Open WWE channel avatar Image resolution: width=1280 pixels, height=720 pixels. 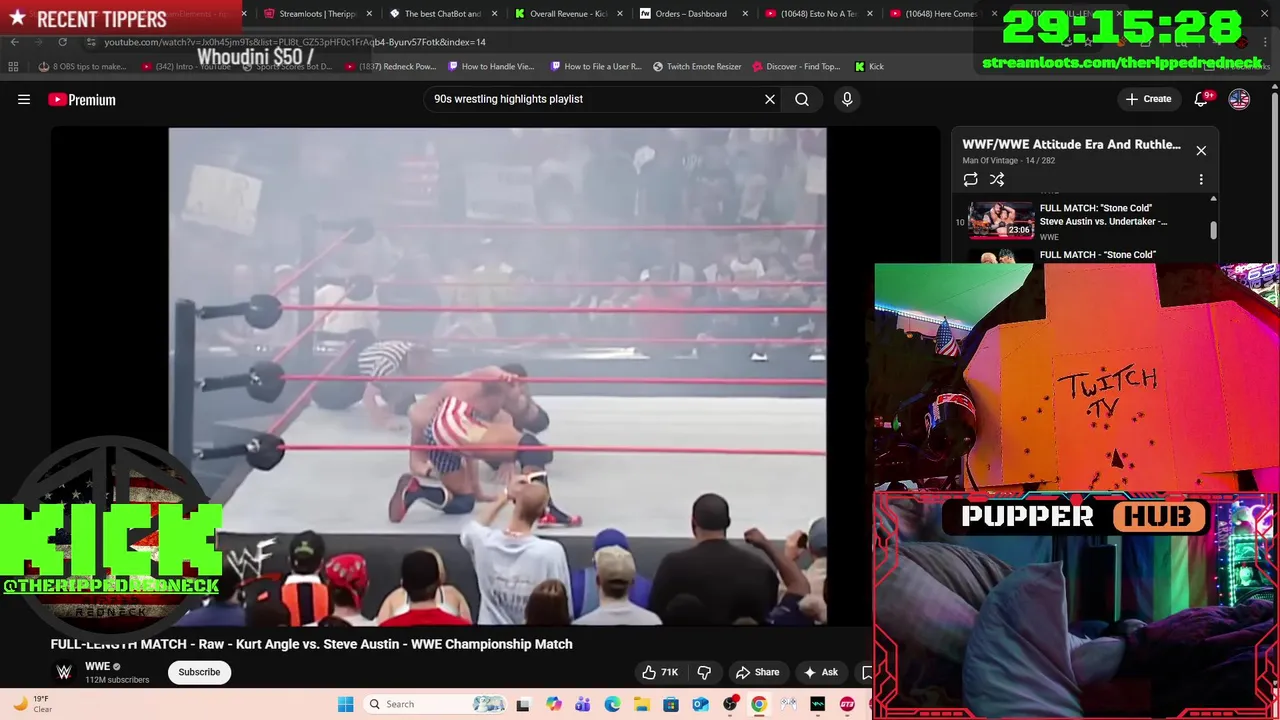(x=64, y=672)
